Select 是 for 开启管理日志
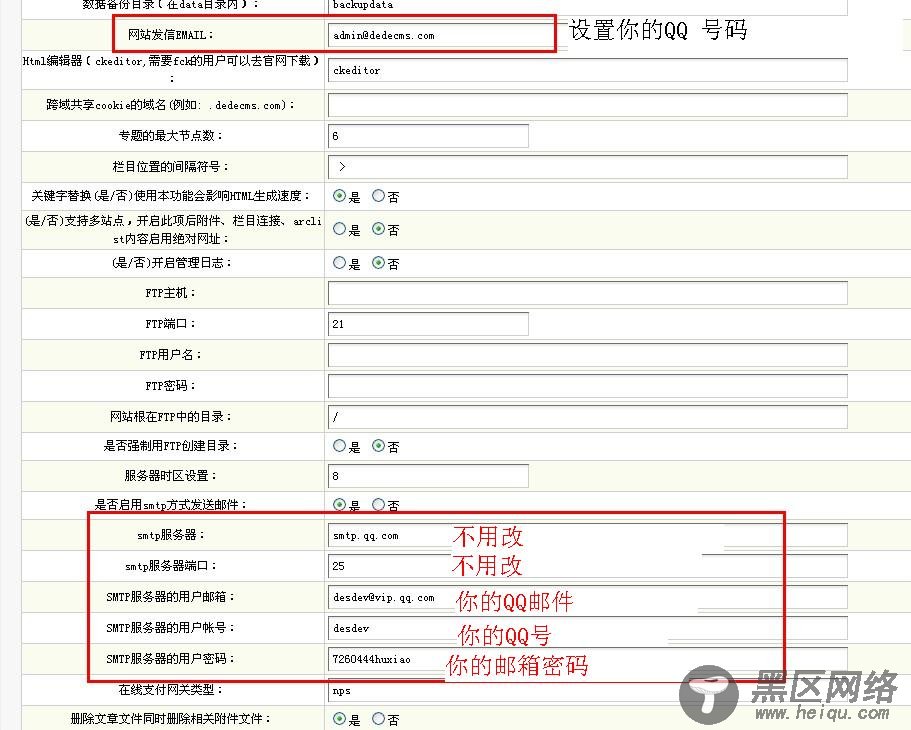Viewport: 911px width, 730px height. [339, 263]
